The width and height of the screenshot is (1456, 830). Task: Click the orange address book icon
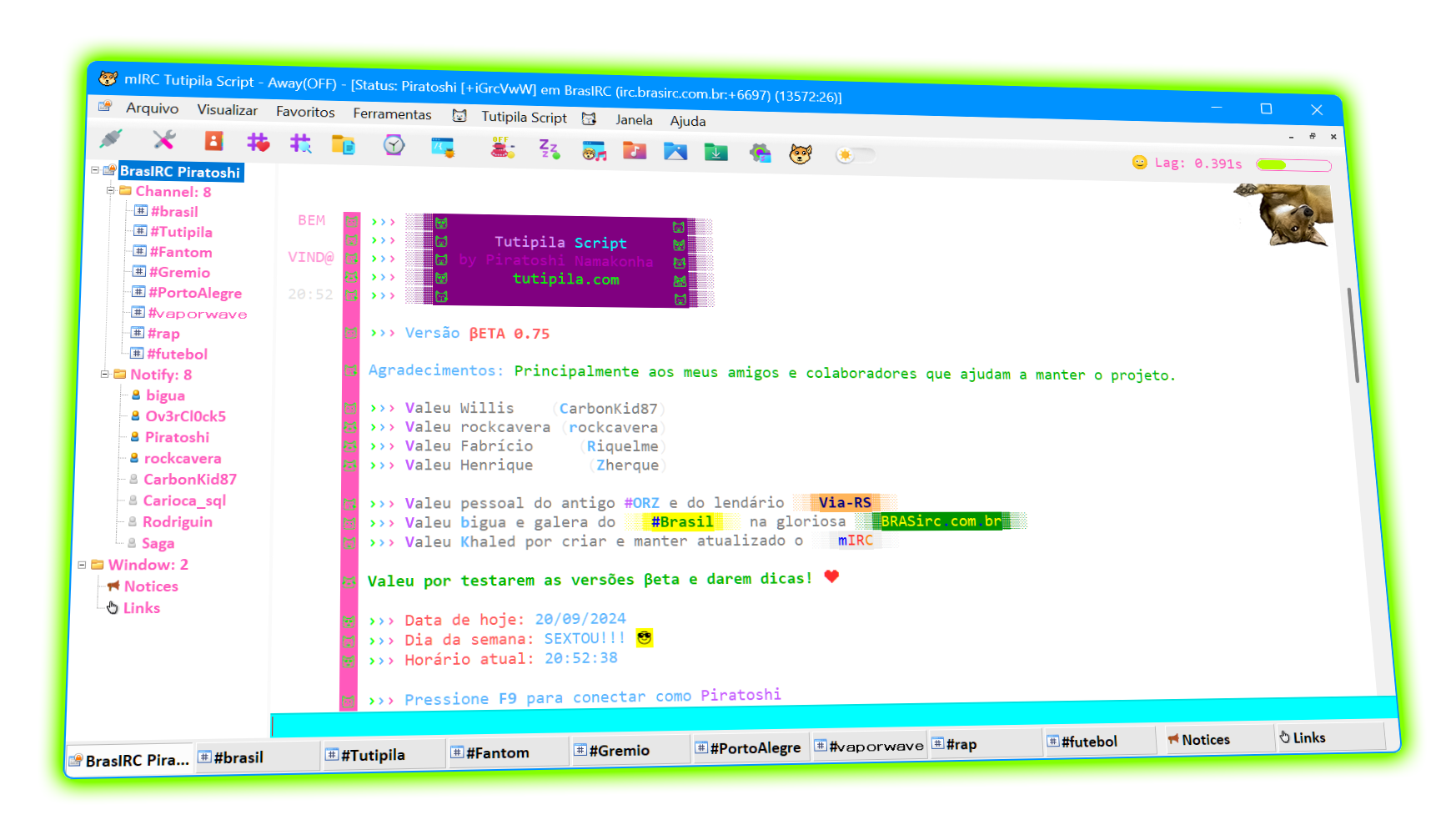click(x=214, y=141)
